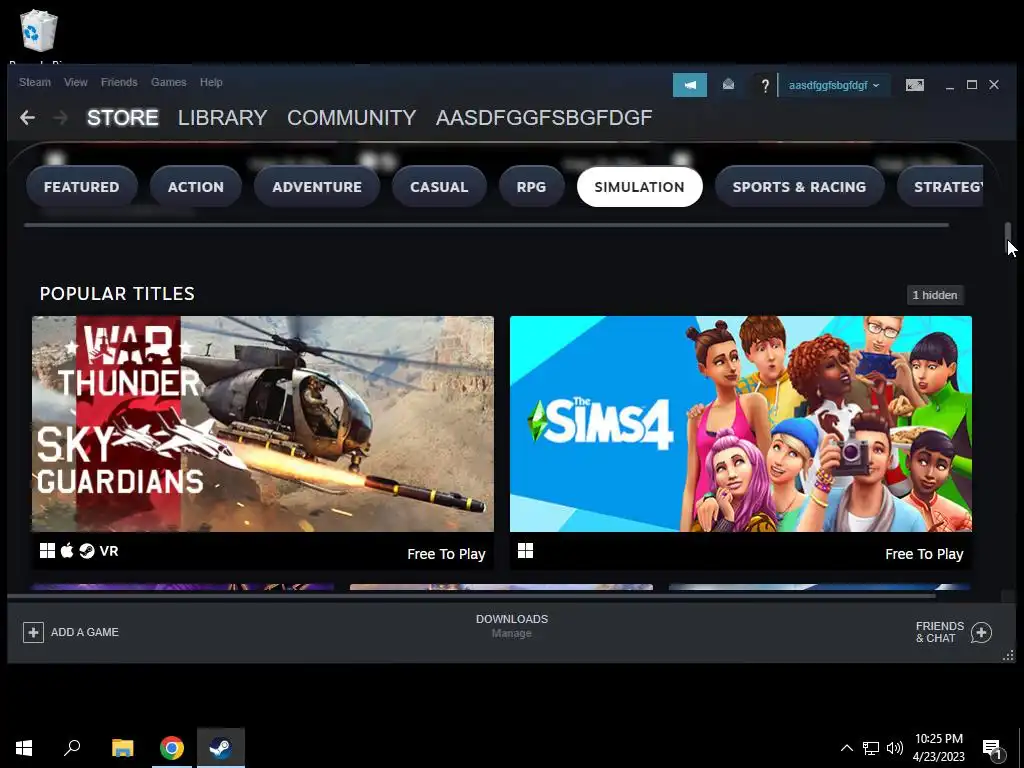The image size is (1024, 768).
Task: Select the ACTION category pill
Action: click(x=196, y=187)
